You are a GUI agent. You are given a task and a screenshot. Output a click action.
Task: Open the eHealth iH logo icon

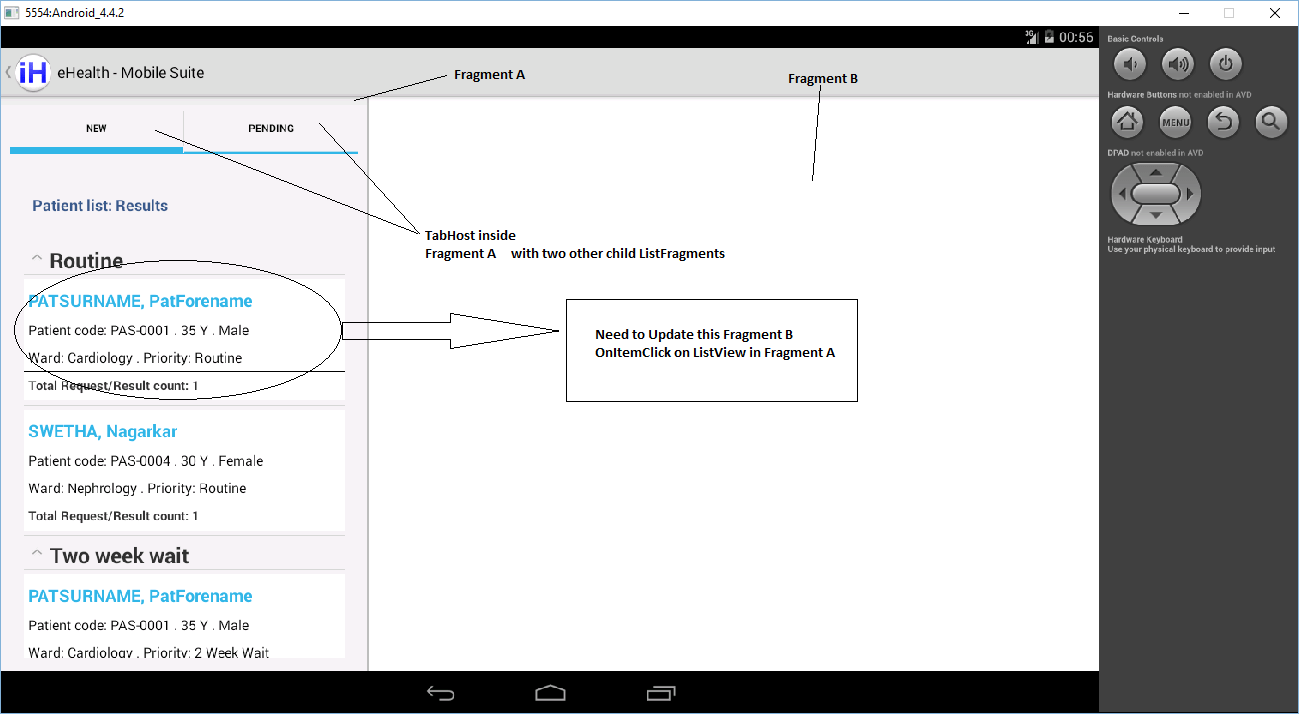click(x=33, y=72)
